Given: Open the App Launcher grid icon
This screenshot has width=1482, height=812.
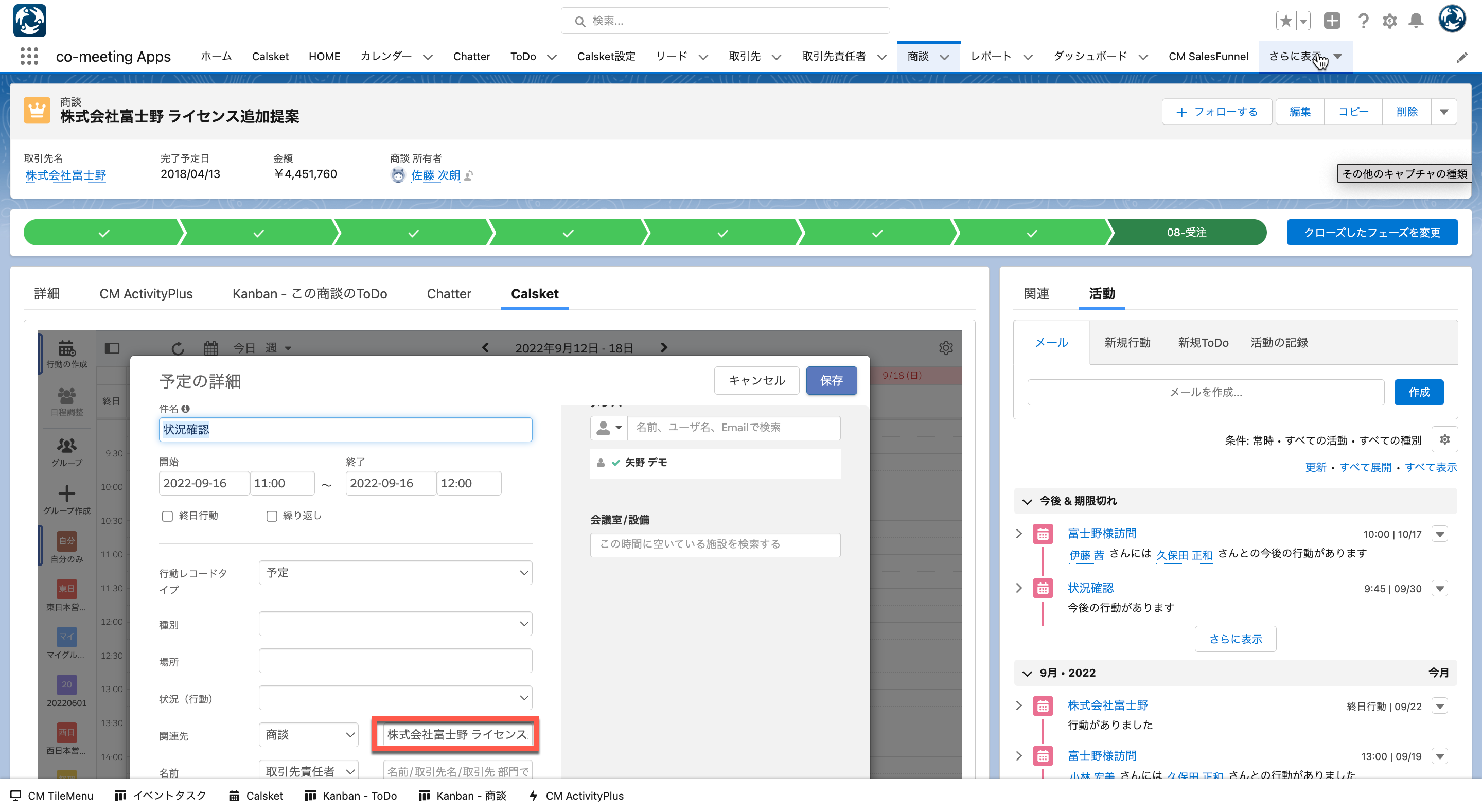Looking at the screenshot, I should (x=29, y=57).
